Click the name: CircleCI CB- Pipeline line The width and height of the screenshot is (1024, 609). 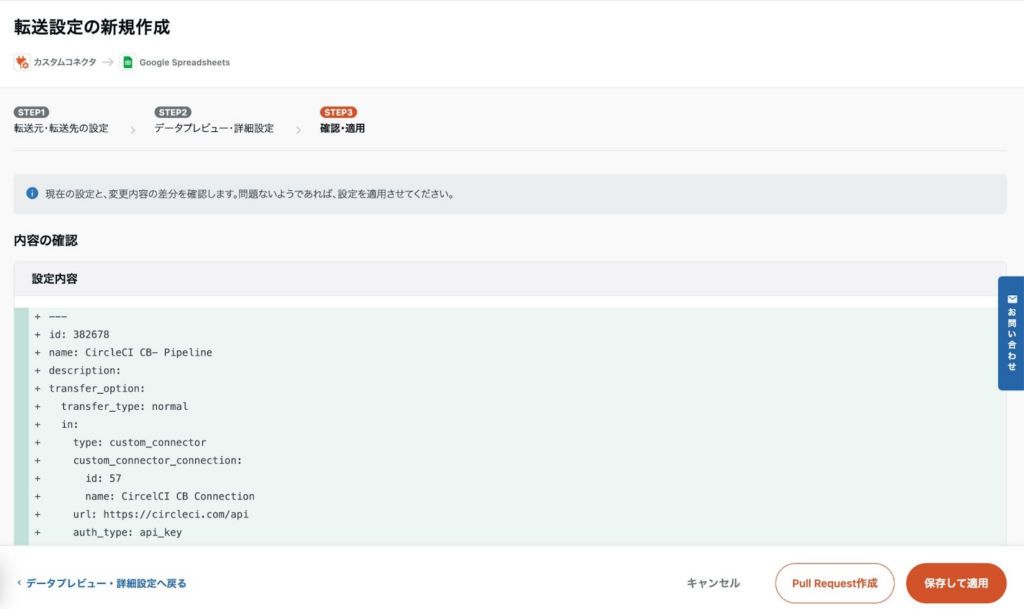[x=130, y=352]
